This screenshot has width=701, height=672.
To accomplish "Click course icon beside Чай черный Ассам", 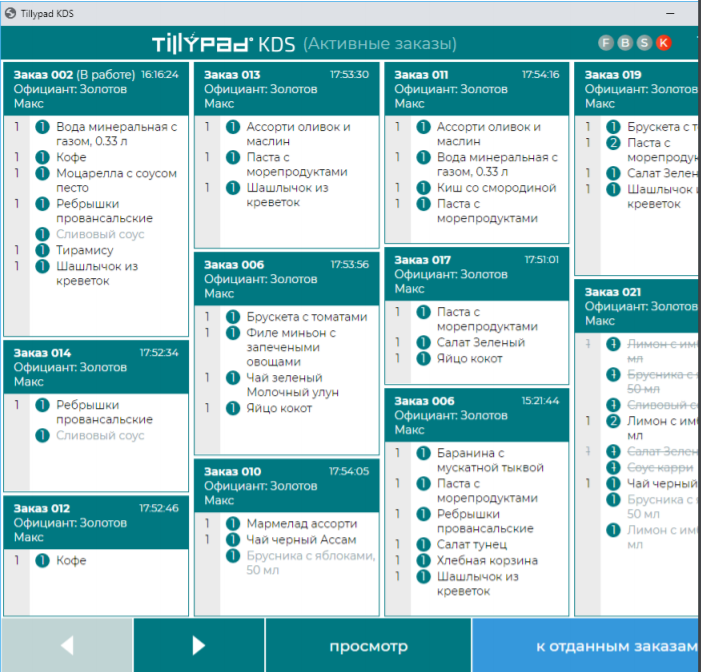I will coord(233,540).
